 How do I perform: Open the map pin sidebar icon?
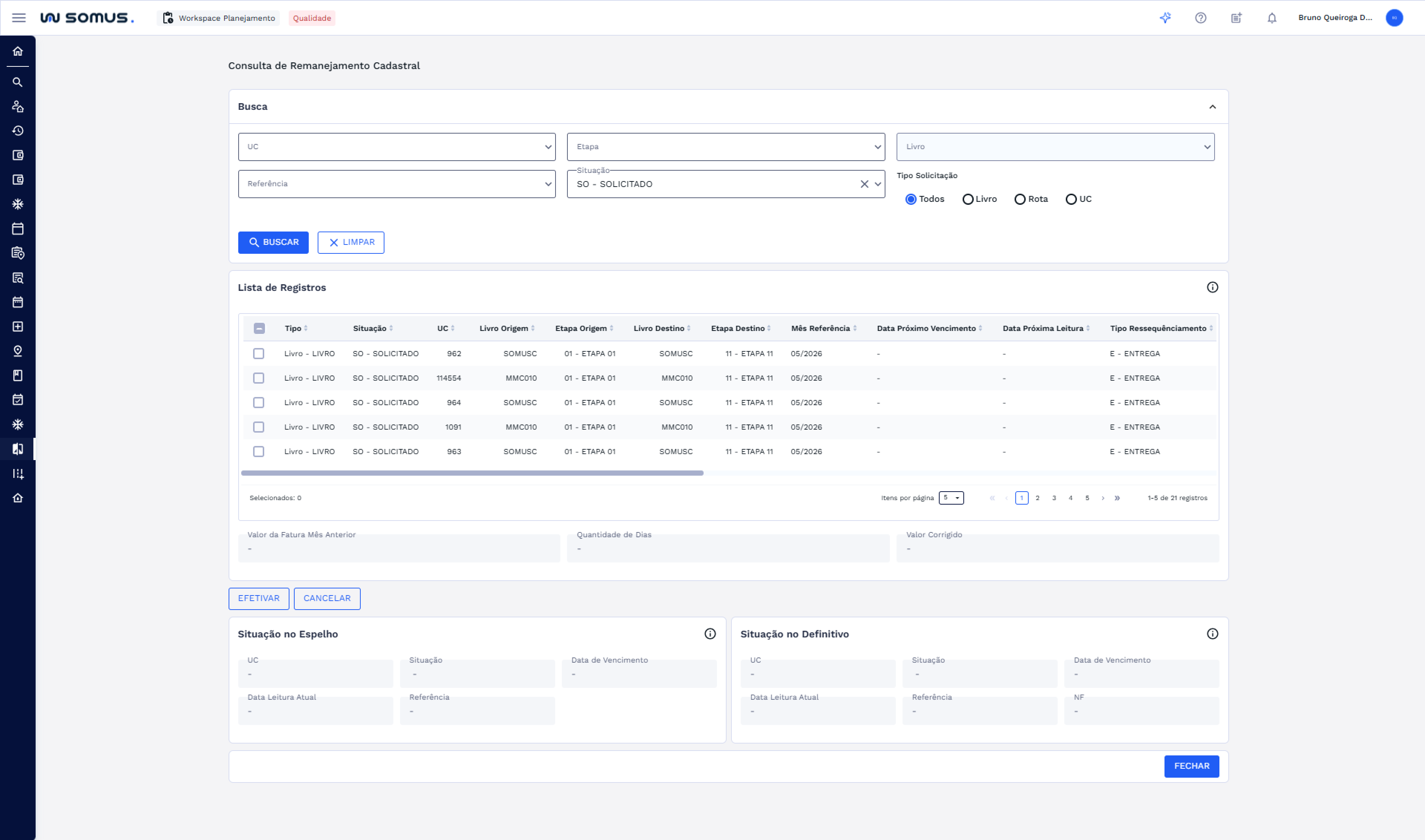(x=17, y=351)
